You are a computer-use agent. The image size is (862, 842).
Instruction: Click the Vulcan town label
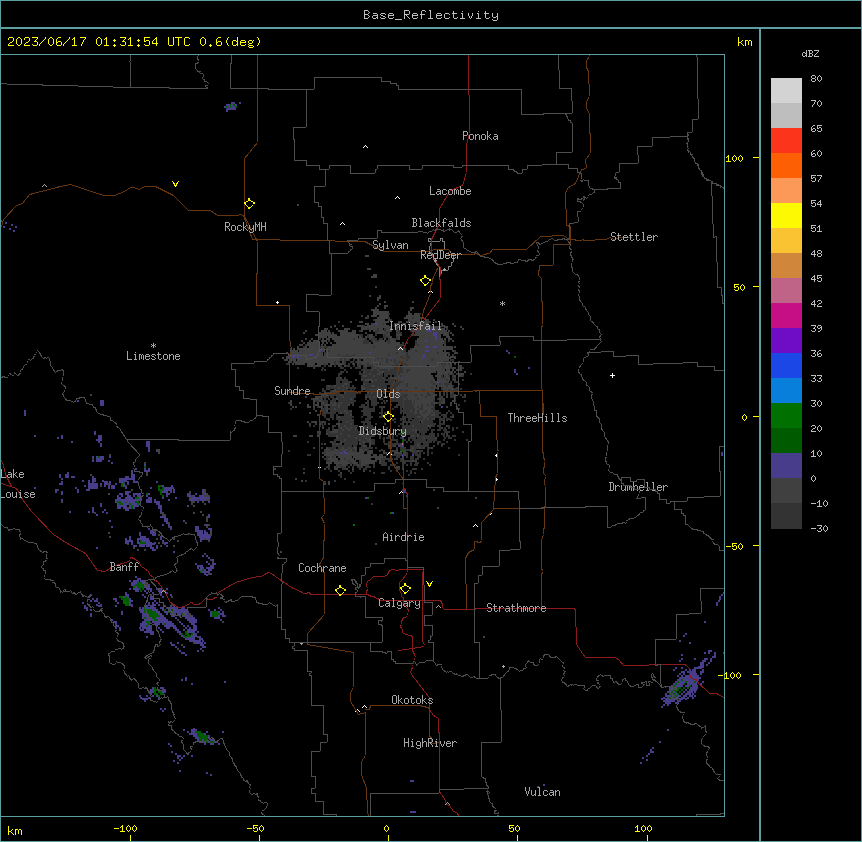pyautogui.click(x=543, y=792)
